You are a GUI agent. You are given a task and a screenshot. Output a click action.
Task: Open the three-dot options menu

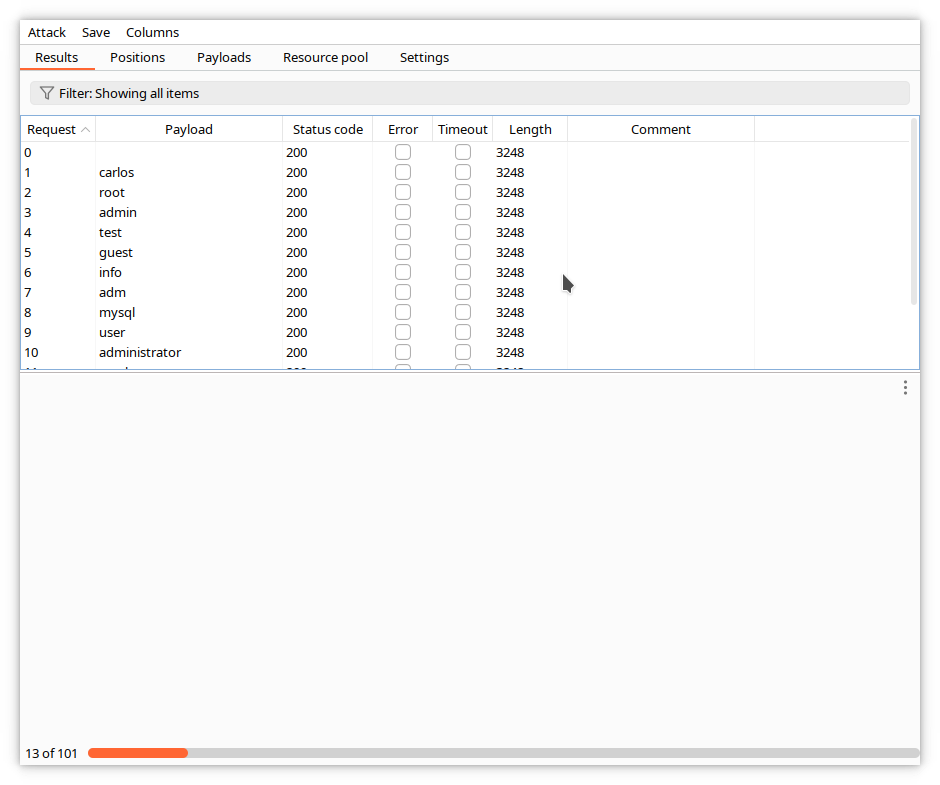(905, 388)
